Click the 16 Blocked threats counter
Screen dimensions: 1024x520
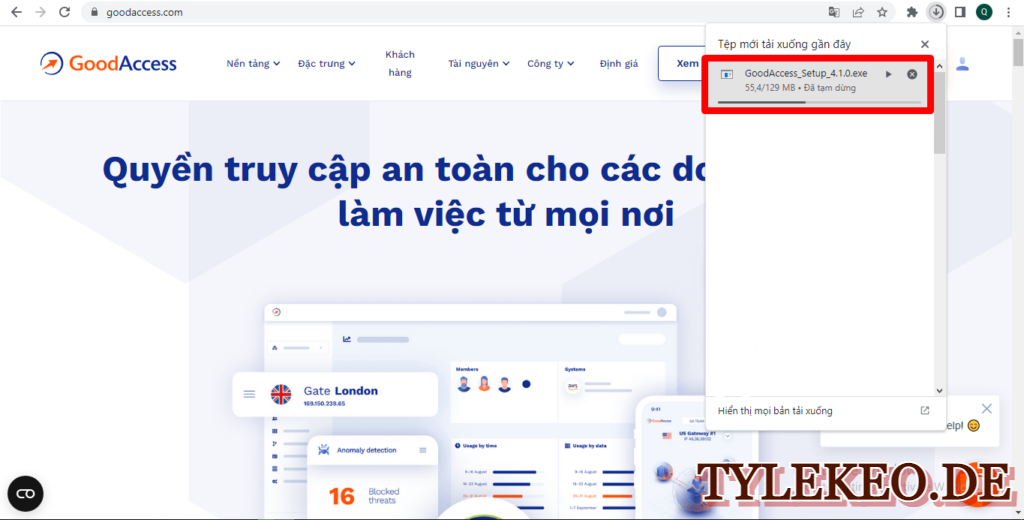[364, 496]
